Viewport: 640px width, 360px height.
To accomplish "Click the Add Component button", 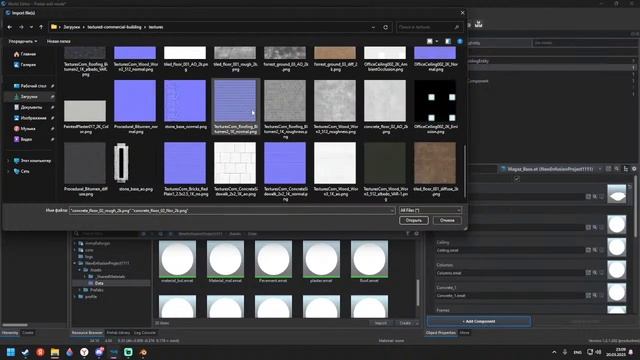I will click(479, 322).
